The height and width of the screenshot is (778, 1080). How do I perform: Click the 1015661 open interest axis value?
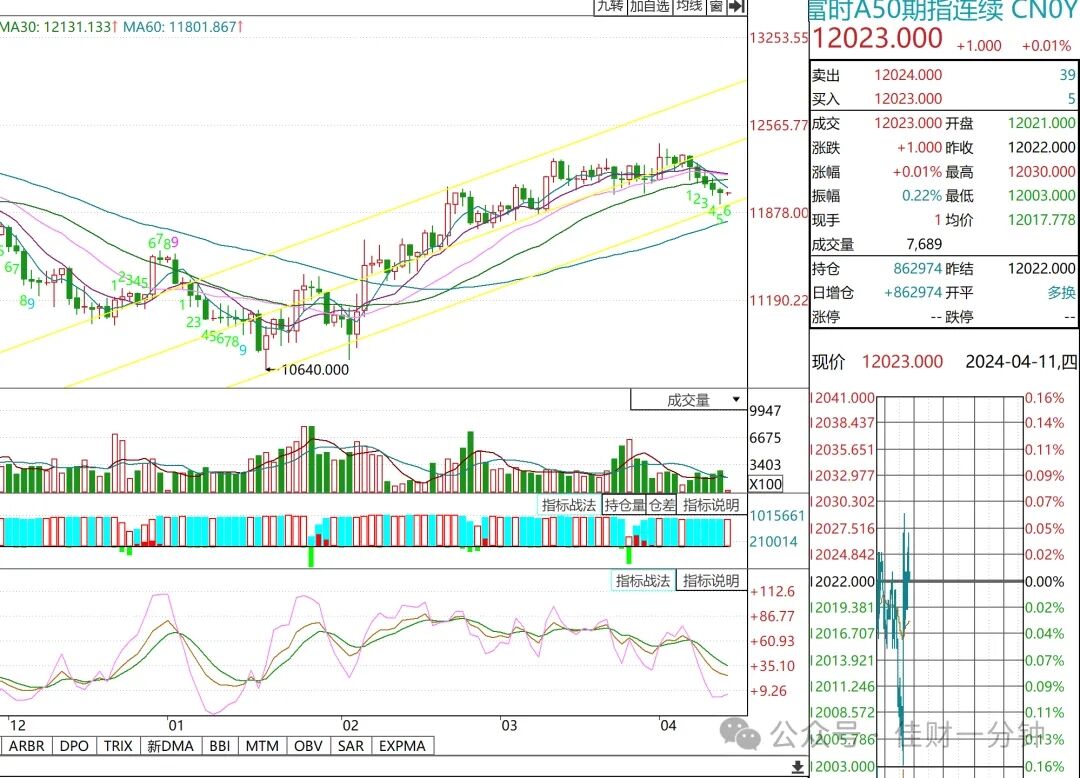777,516
